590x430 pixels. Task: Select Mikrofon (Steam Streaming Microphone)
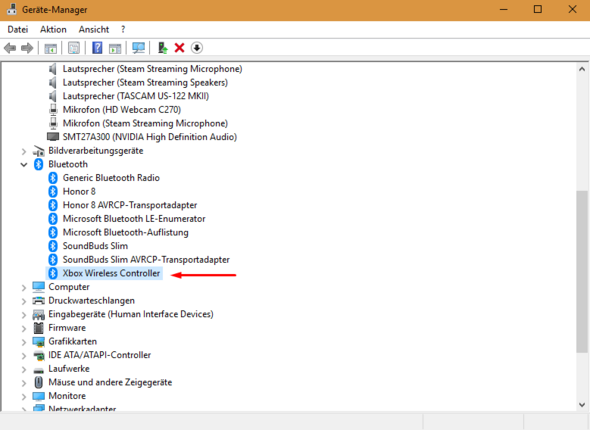pyautogui.click(x=145, y=123)
